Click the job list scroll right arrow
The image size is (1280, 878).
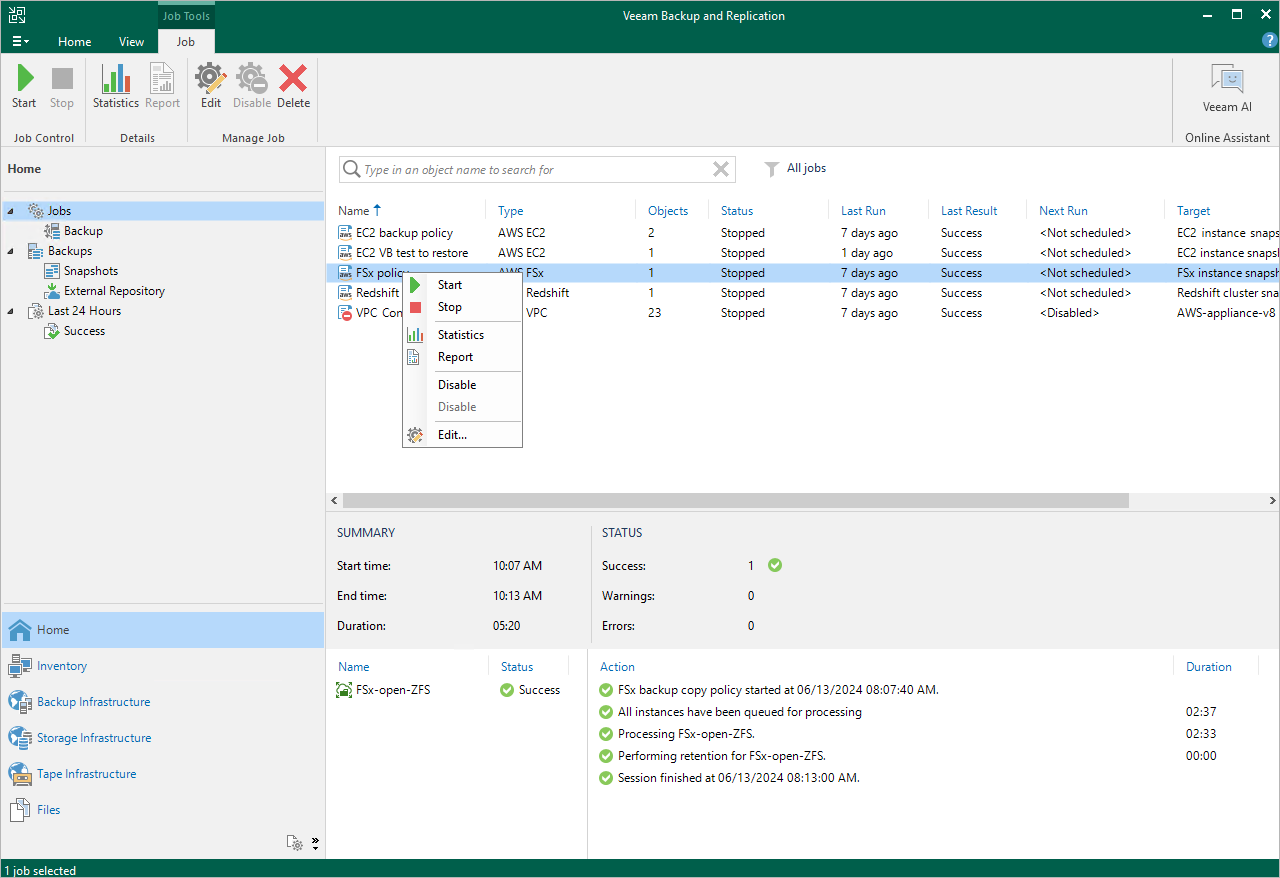1272,500
